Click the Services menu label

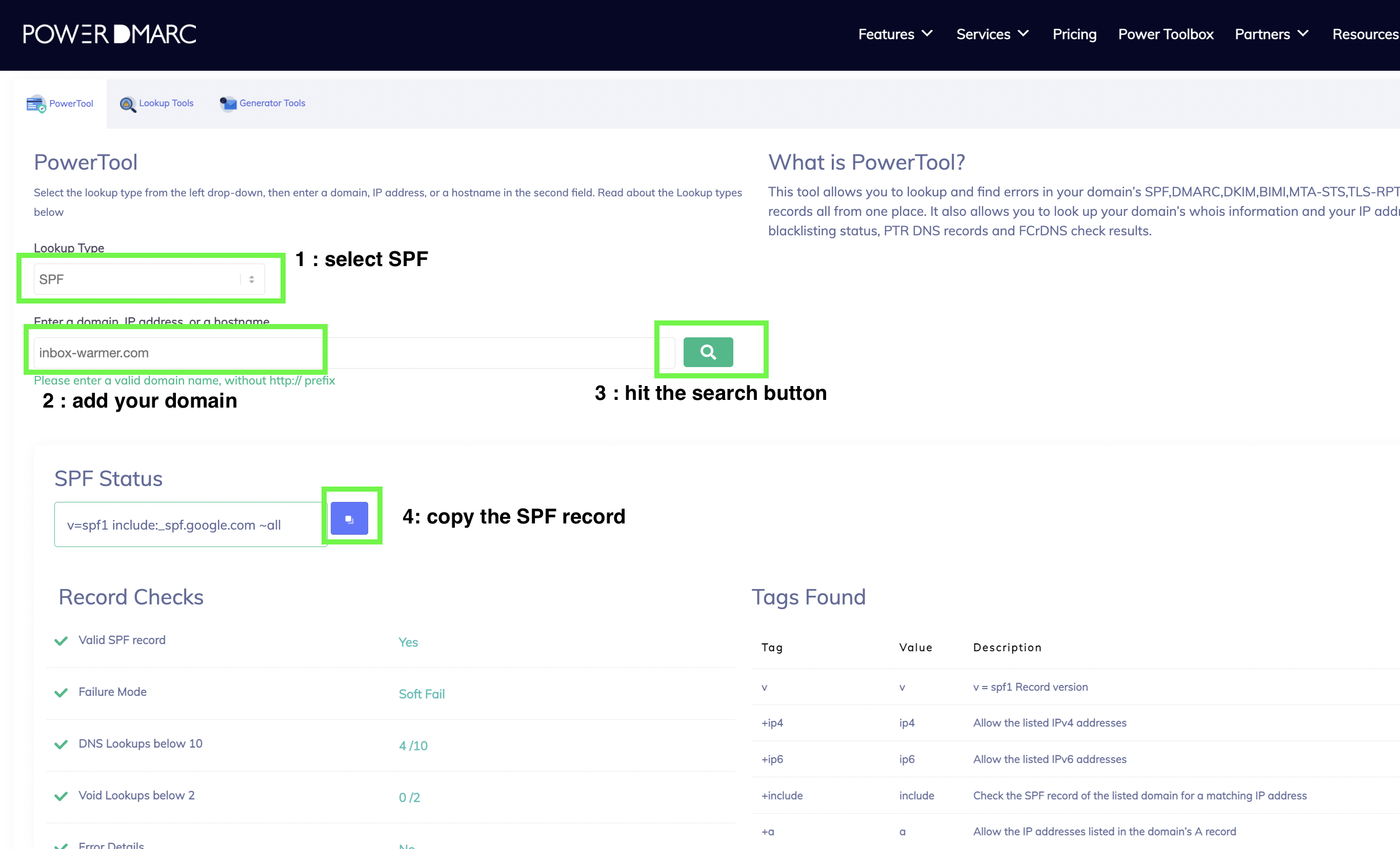coord(983,34)
